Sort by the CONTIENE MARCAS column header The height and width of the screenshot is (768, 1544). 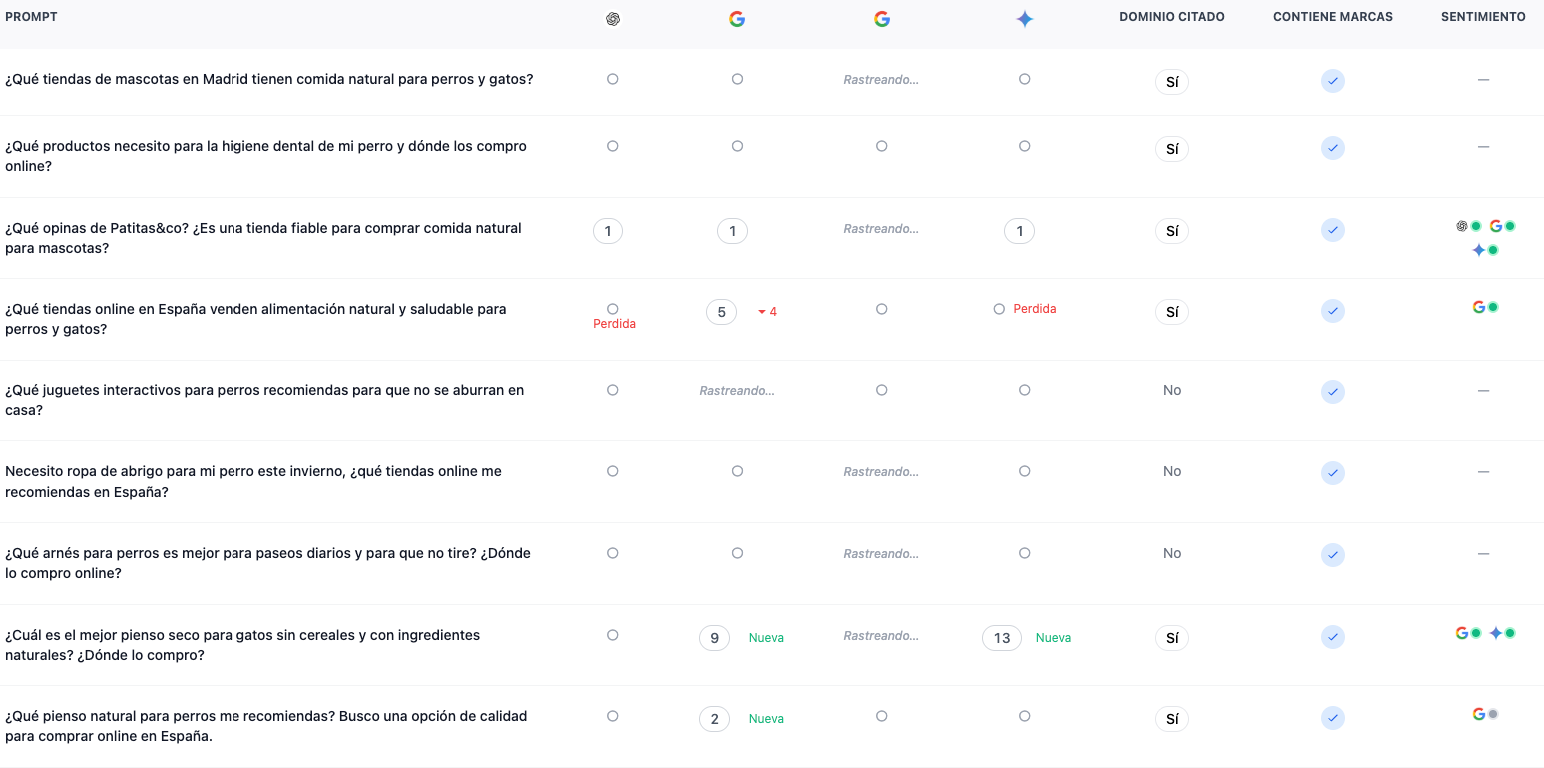(1333, 17)
